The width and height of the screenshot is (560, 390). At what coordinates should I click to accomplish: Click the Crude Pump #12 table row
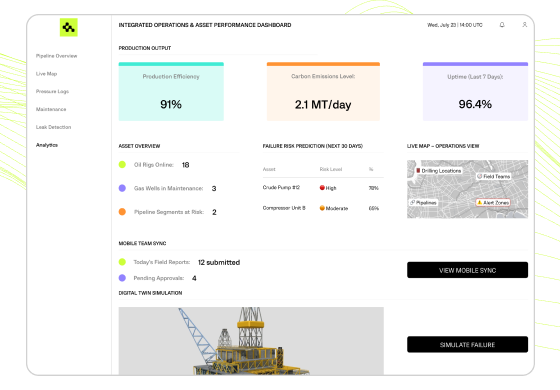(323, 188)
